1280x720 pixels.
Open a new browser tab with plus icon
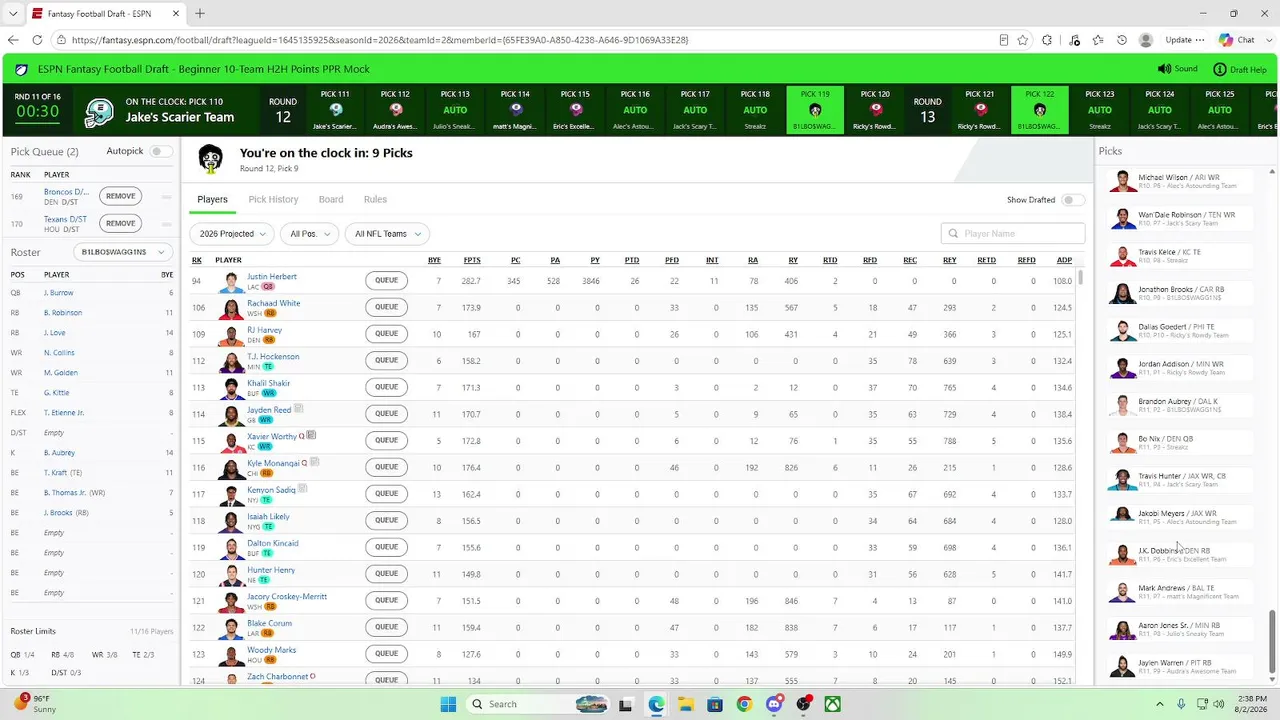point(200,14)
